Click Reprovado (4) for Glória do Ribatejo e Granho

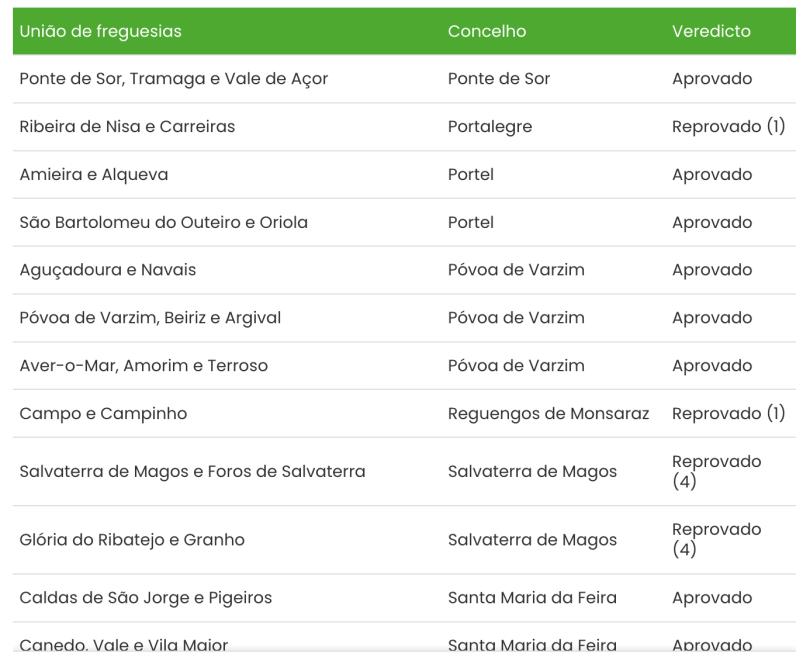click(x=716, y=540)
